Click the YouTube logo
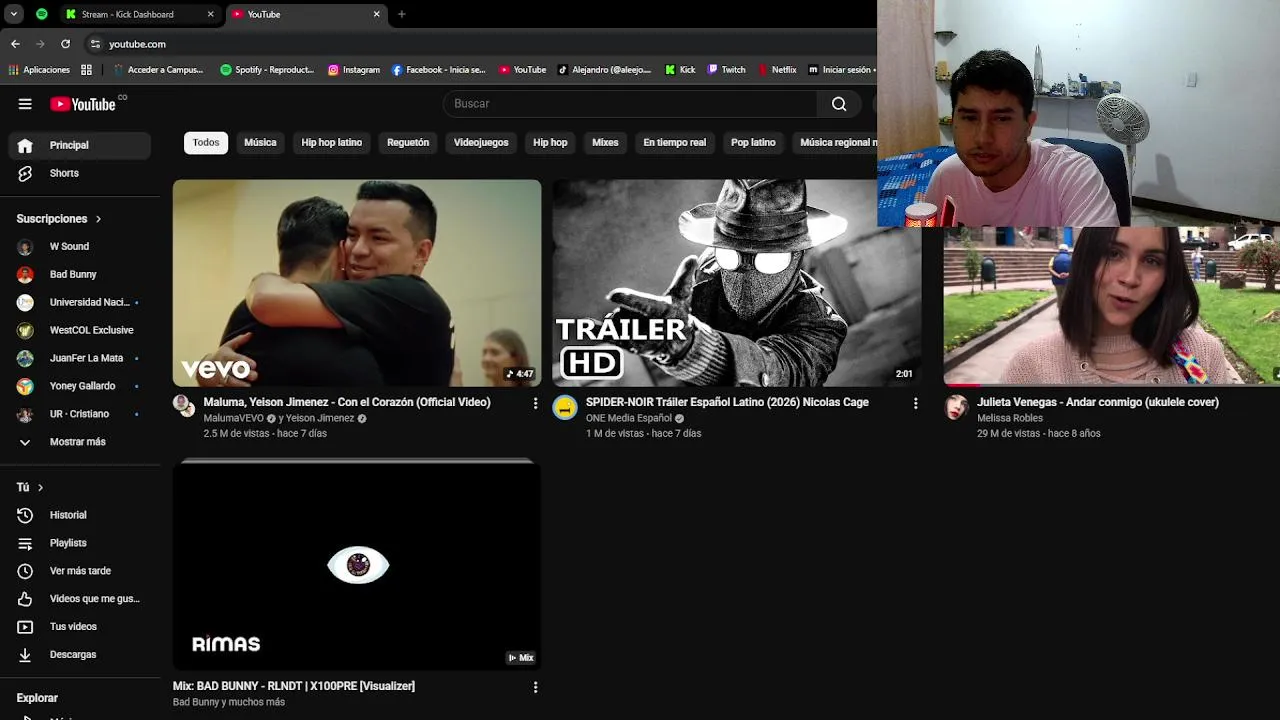Image resolution: width=1280 pixels, height=720 pixels. [x=83, y=104]
